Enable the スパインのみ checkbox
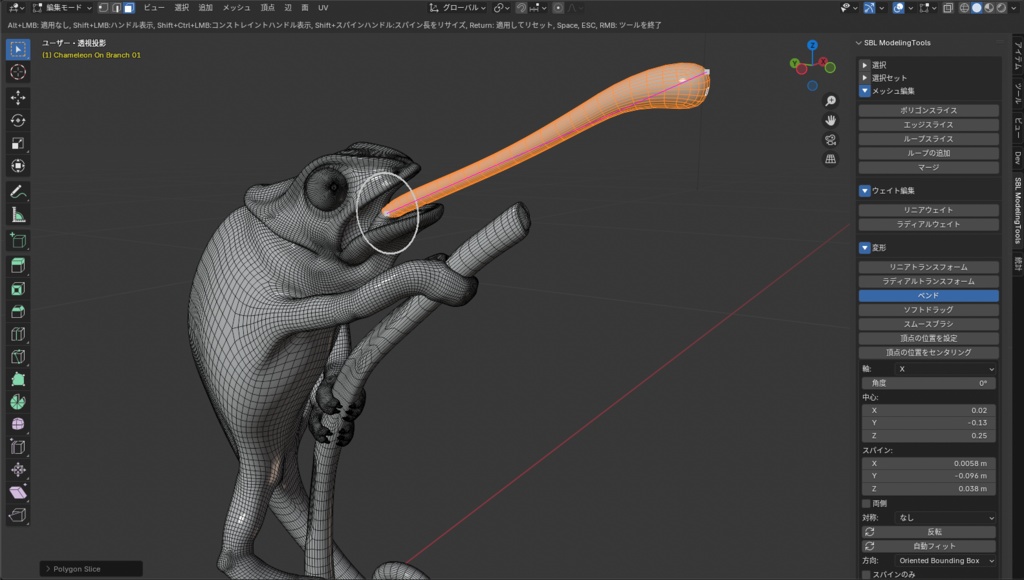 pyautogui.click(x=865, y=574)
